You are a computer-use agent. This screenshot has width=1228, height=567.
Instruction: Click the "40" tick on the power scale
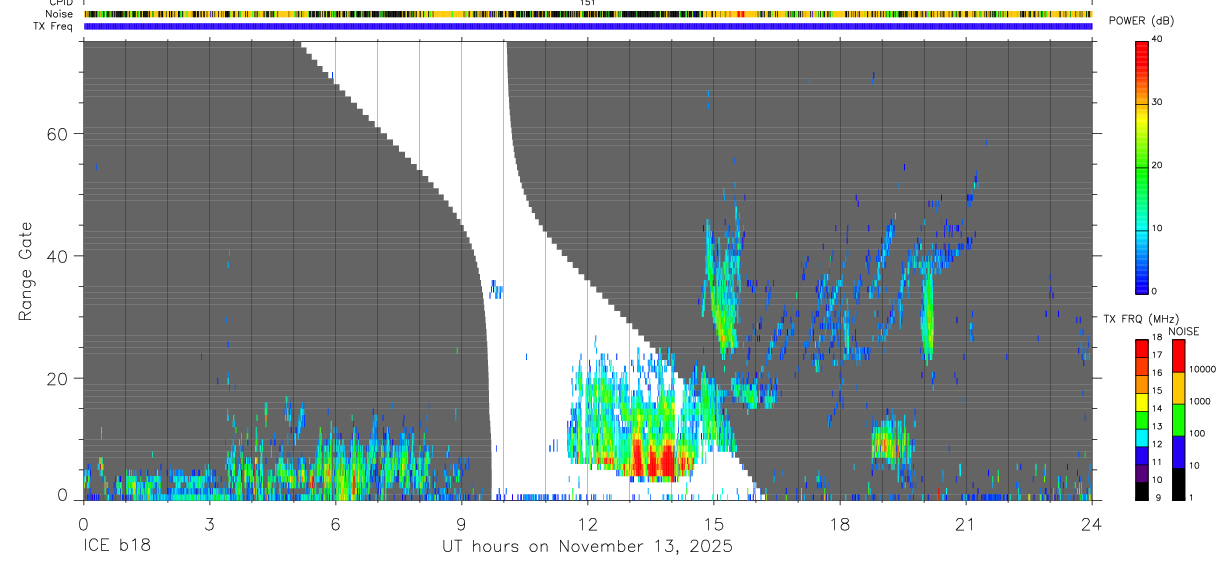tap(1157, 39)
